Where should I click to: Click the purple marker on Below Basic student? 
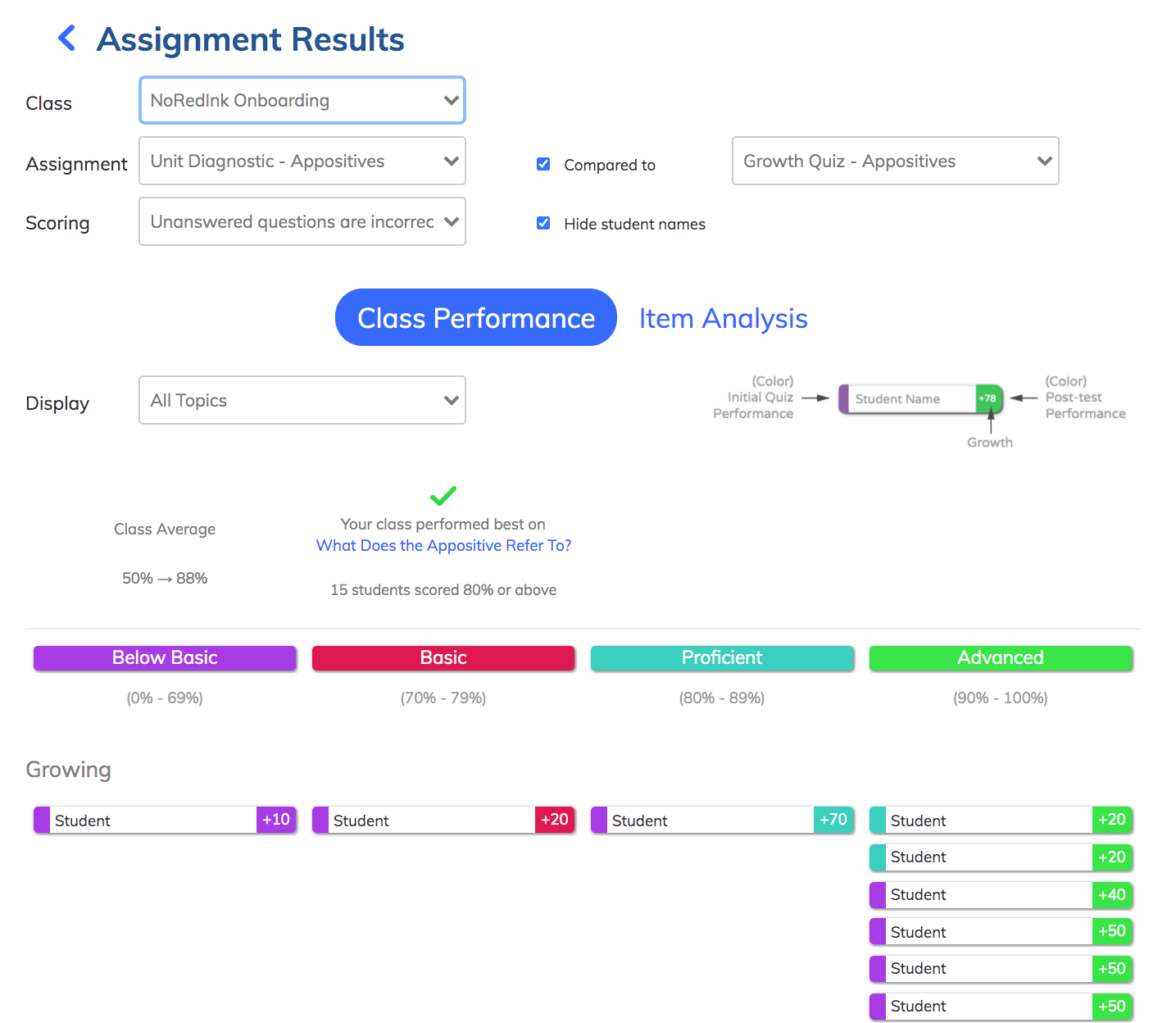click(42, 820)
